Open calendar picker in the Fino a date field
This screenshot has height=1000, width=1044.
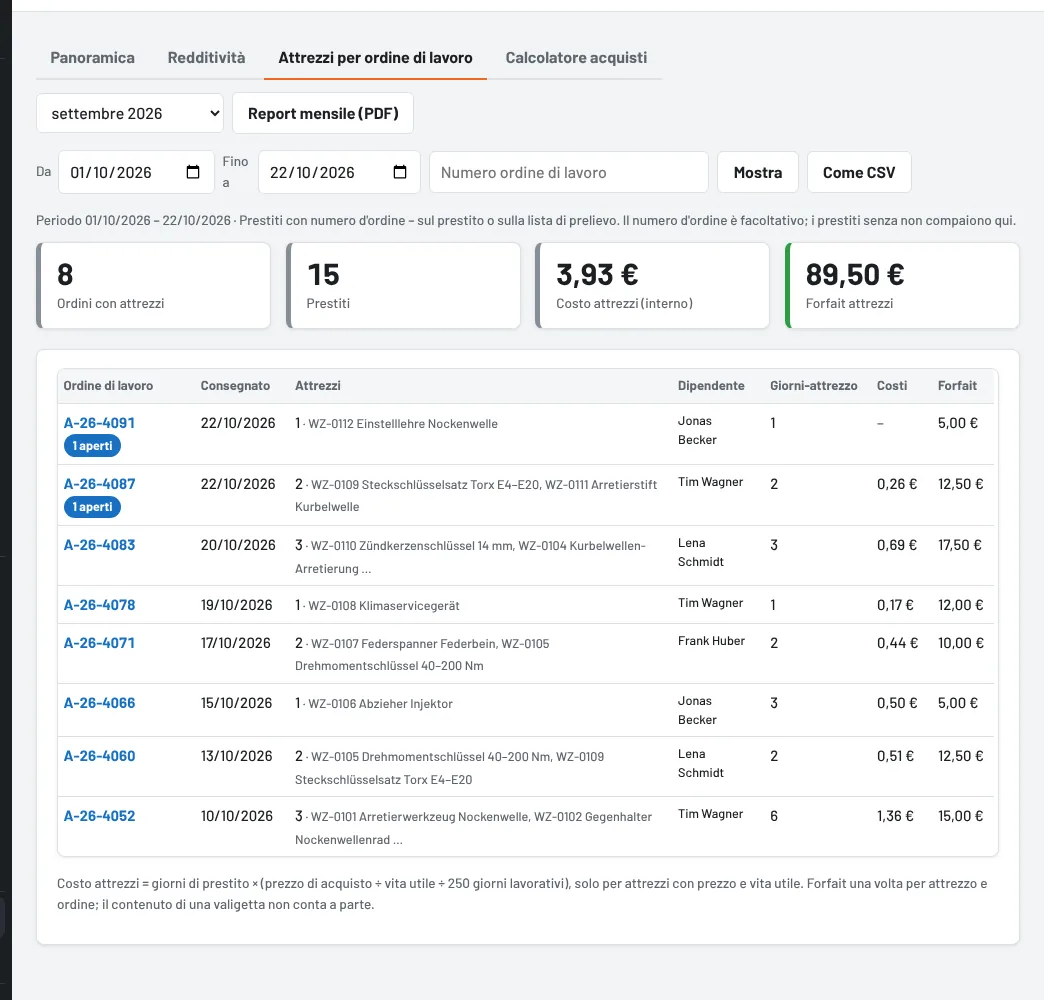[x=399, y=172]
